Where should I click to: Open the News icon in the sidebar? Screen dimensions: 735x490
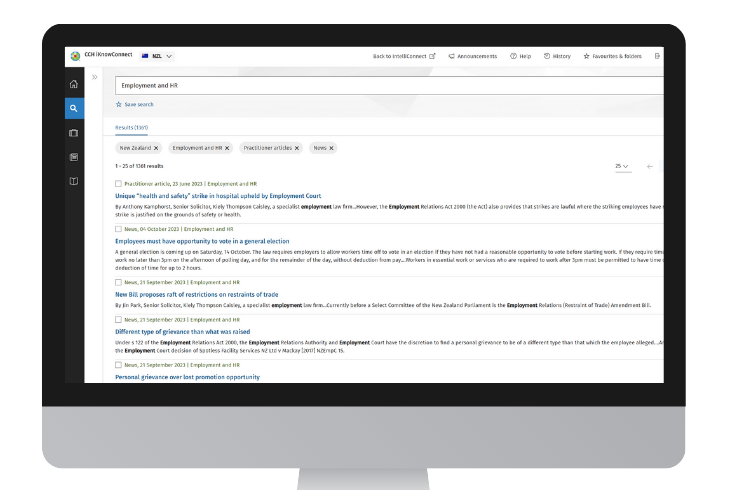coord(74,157)
